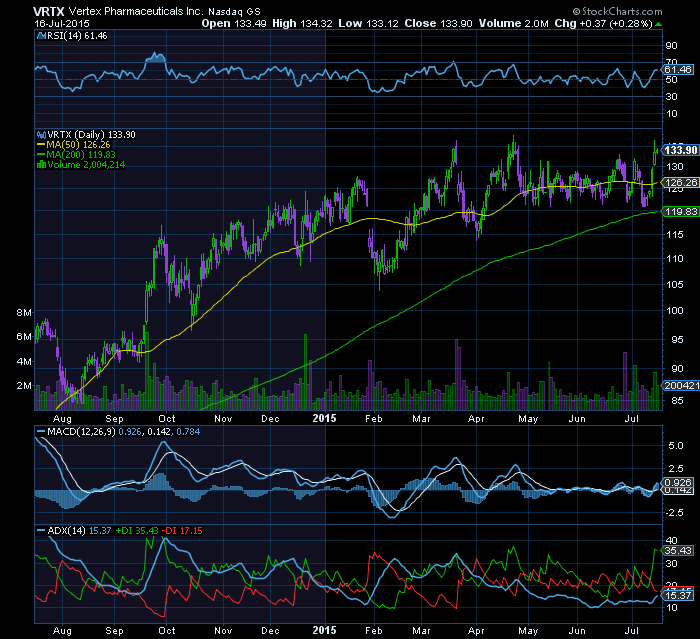
Task: Click the RSI(14) 61.46 legend label
Action: point(77,36)
